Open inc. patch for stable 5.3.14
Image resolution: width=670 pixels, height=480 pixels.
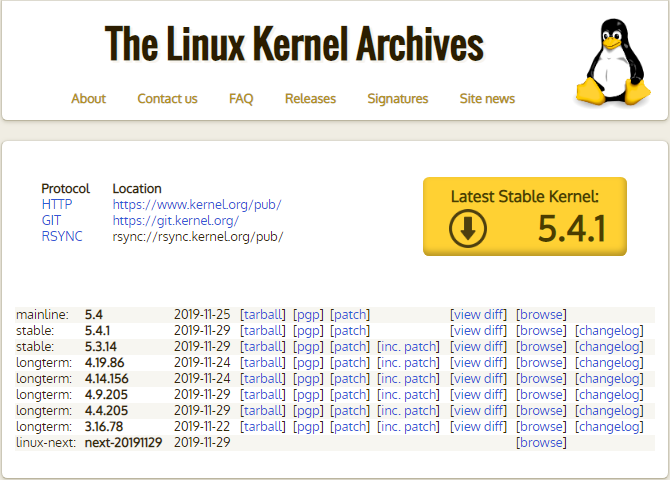[408, 347]
